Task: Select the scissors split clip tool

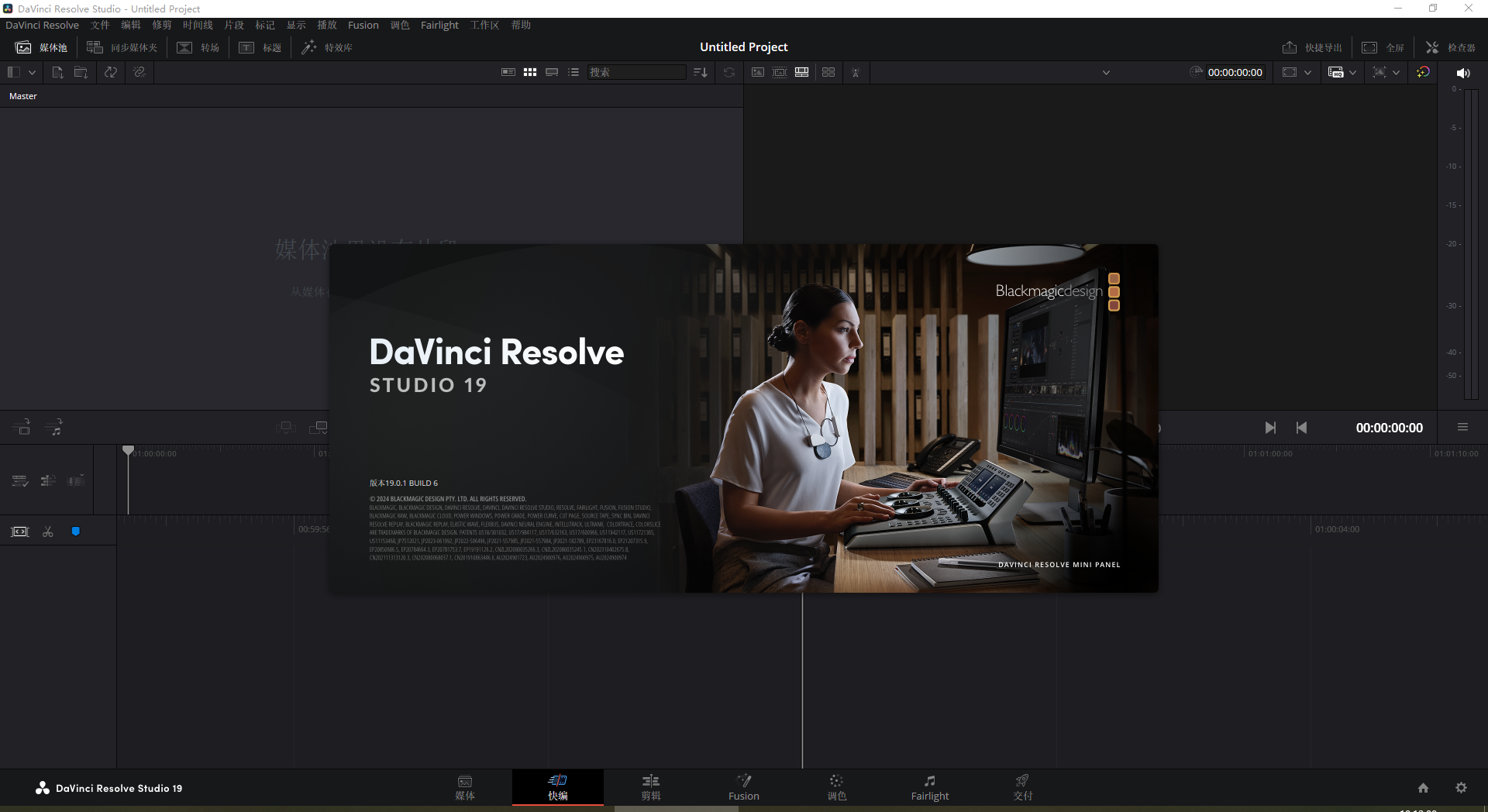Action: pyautogui.click(x=48, y=532)
